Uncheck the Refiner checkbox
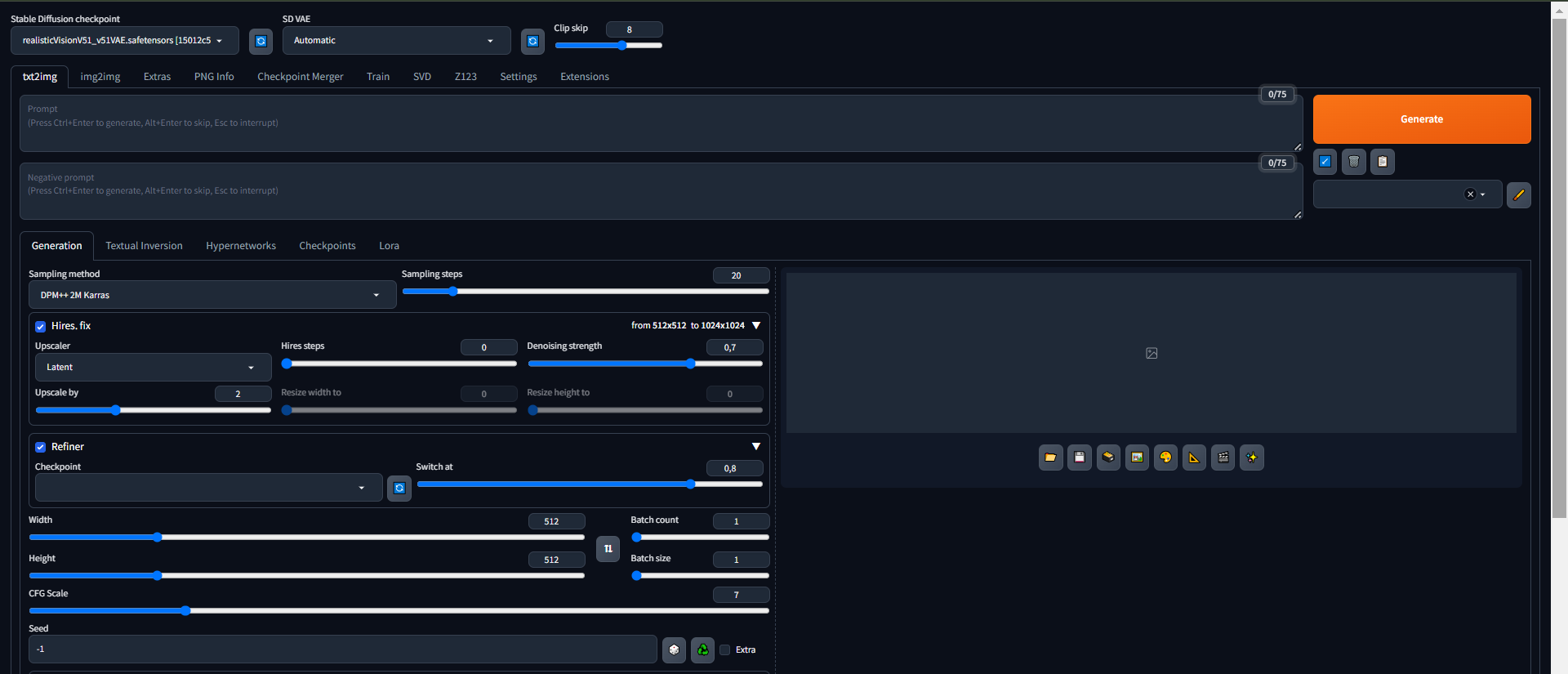The height and width of the screenshot is (674, 1568). point(40,447)
